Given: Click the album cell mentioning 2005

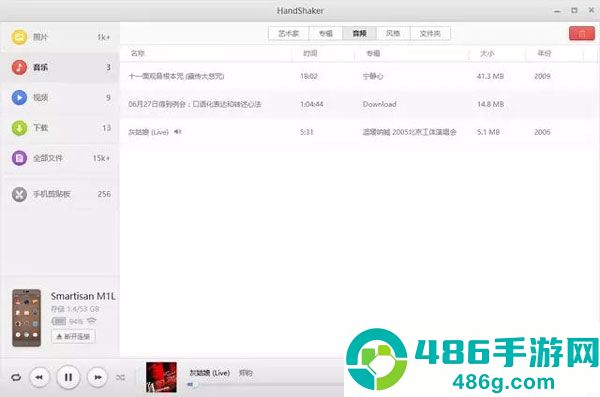Looking at the screenshot, I should [x=409, y=132].
